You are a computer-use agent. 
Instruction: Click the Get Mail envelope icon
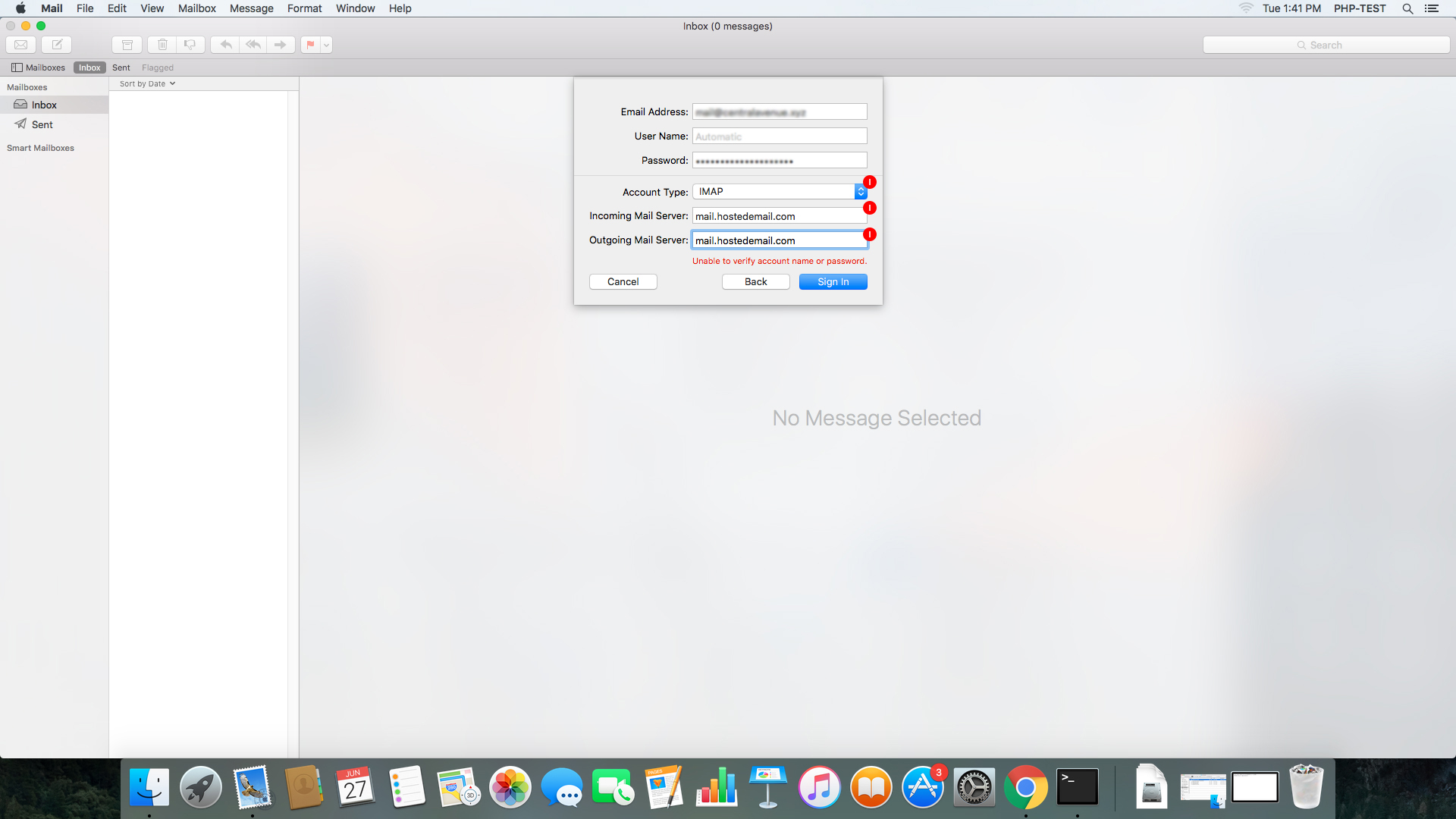coord(21,45)
